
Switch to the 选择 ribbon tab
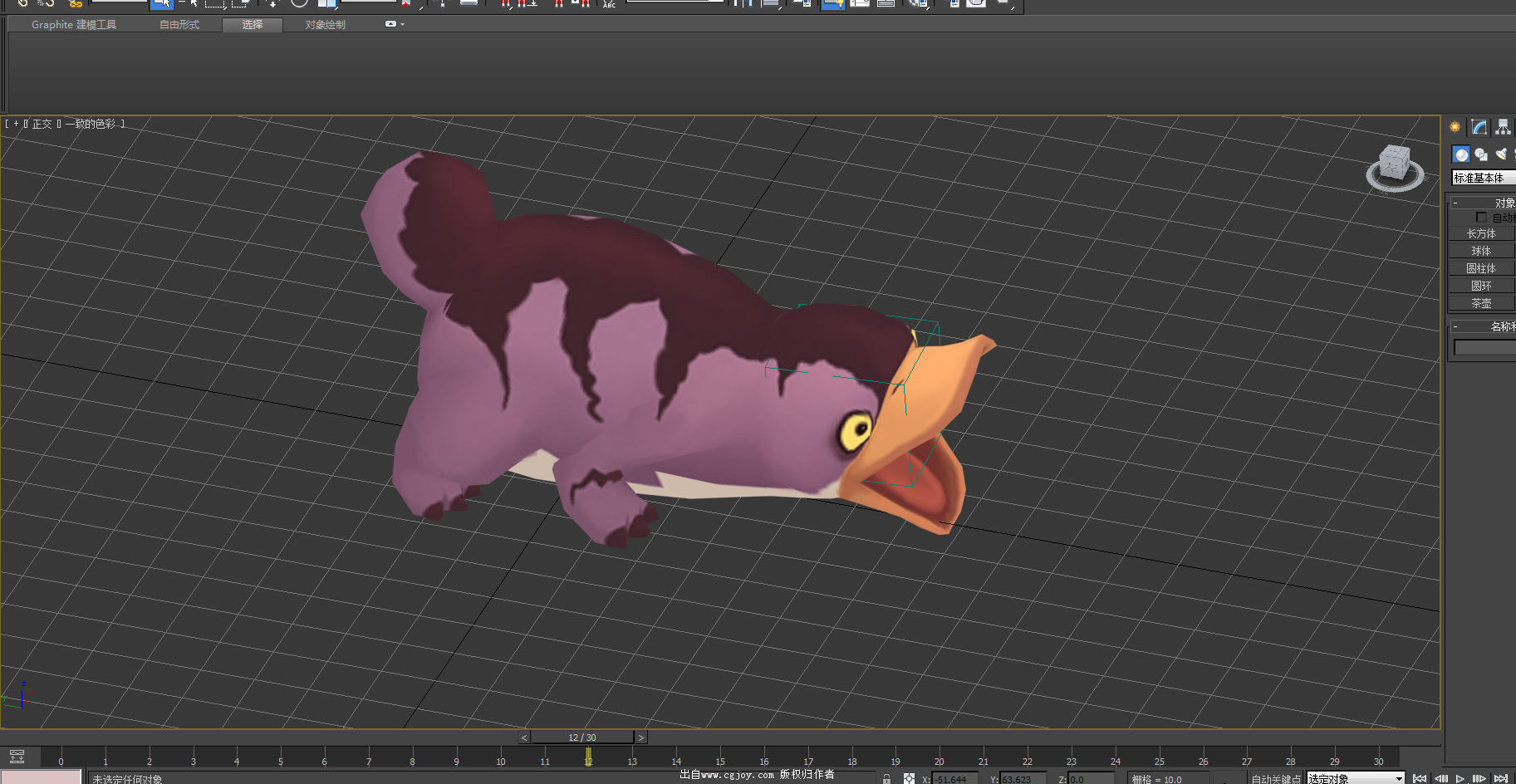253,25
